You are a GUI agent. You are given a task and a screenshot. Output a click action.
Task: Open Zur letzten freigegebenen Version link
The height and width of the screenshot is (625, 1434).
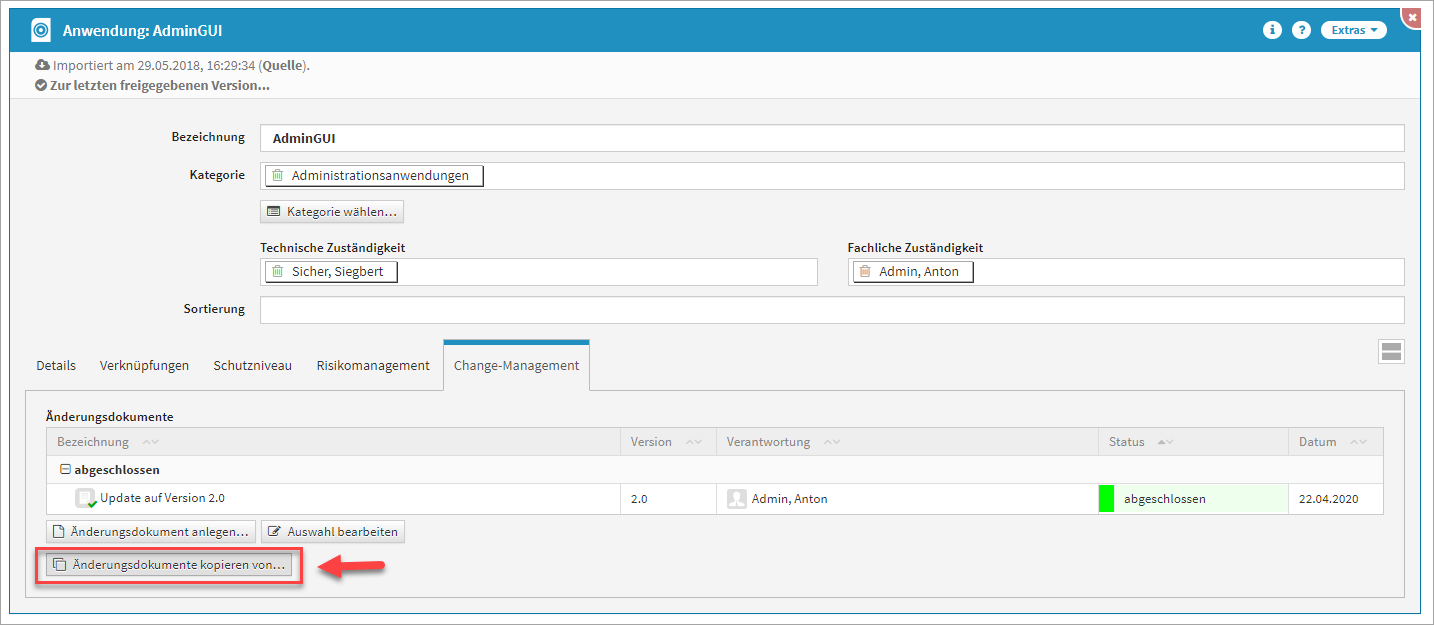pyautogui.click(x=159, y=85)
